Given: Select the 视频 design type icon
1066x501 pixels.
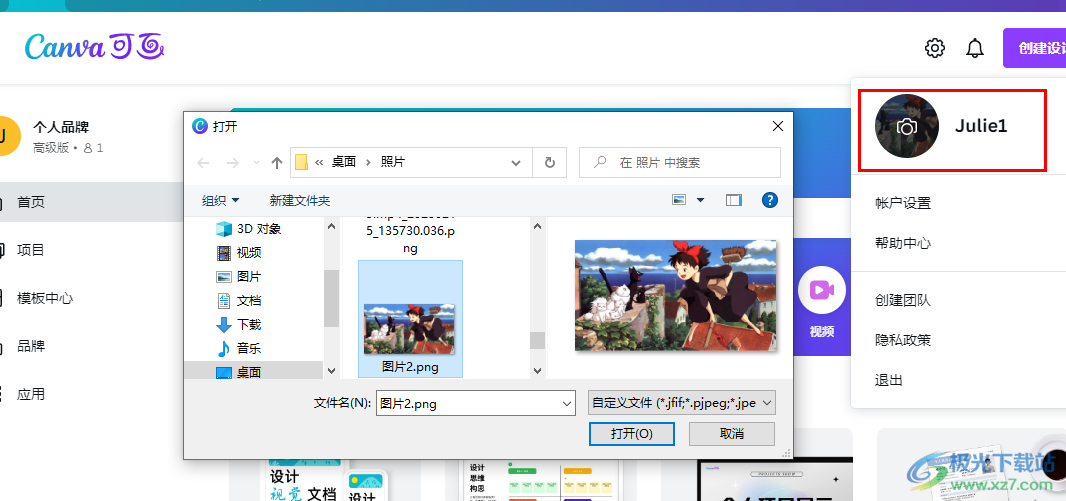Looking at the screenshot, I should tap(821, 290).
